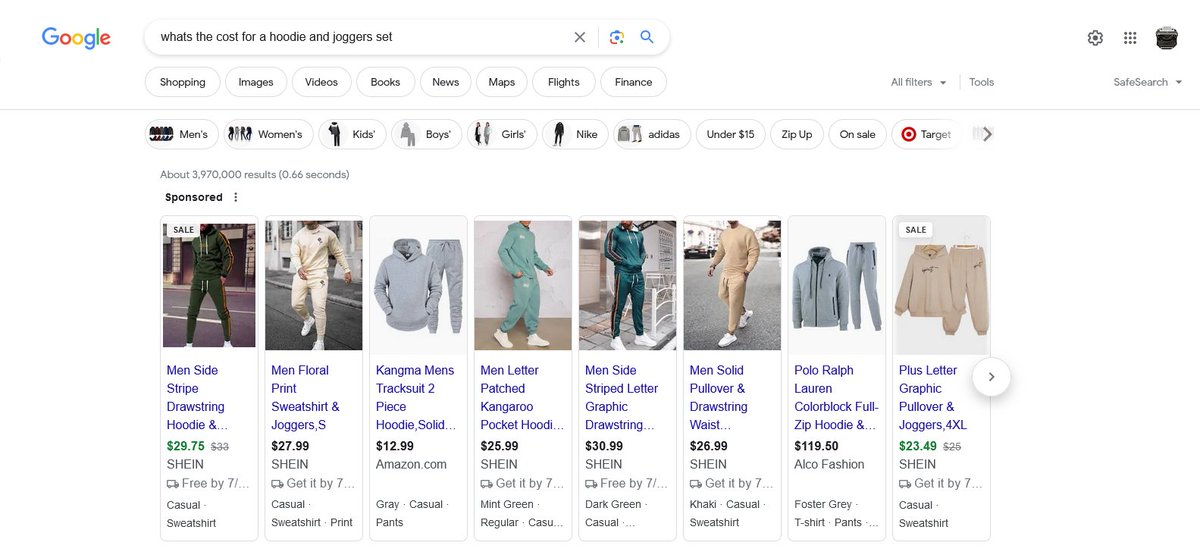Open the SafeSearch dropdown
The width and height of the screenshot is (1200, 558).
[x=1148, y=82]
